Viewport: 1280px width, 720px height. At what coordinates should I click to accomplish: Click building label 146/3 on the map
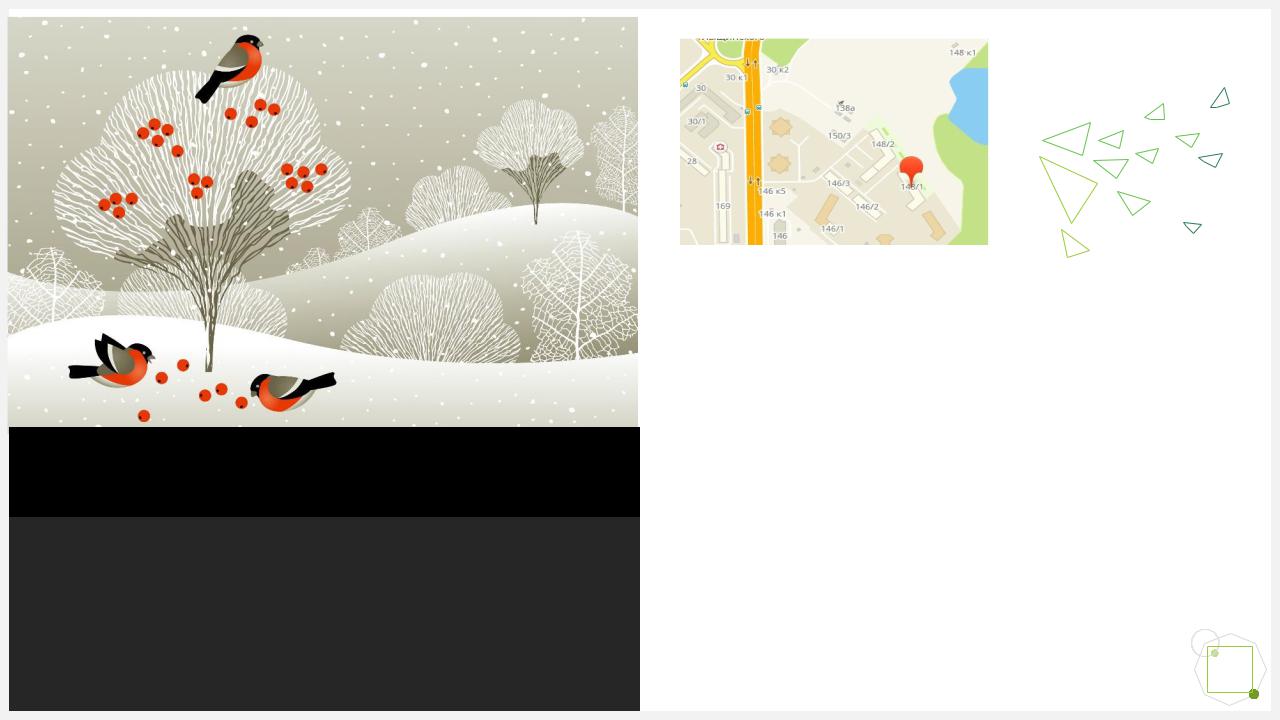838,183
